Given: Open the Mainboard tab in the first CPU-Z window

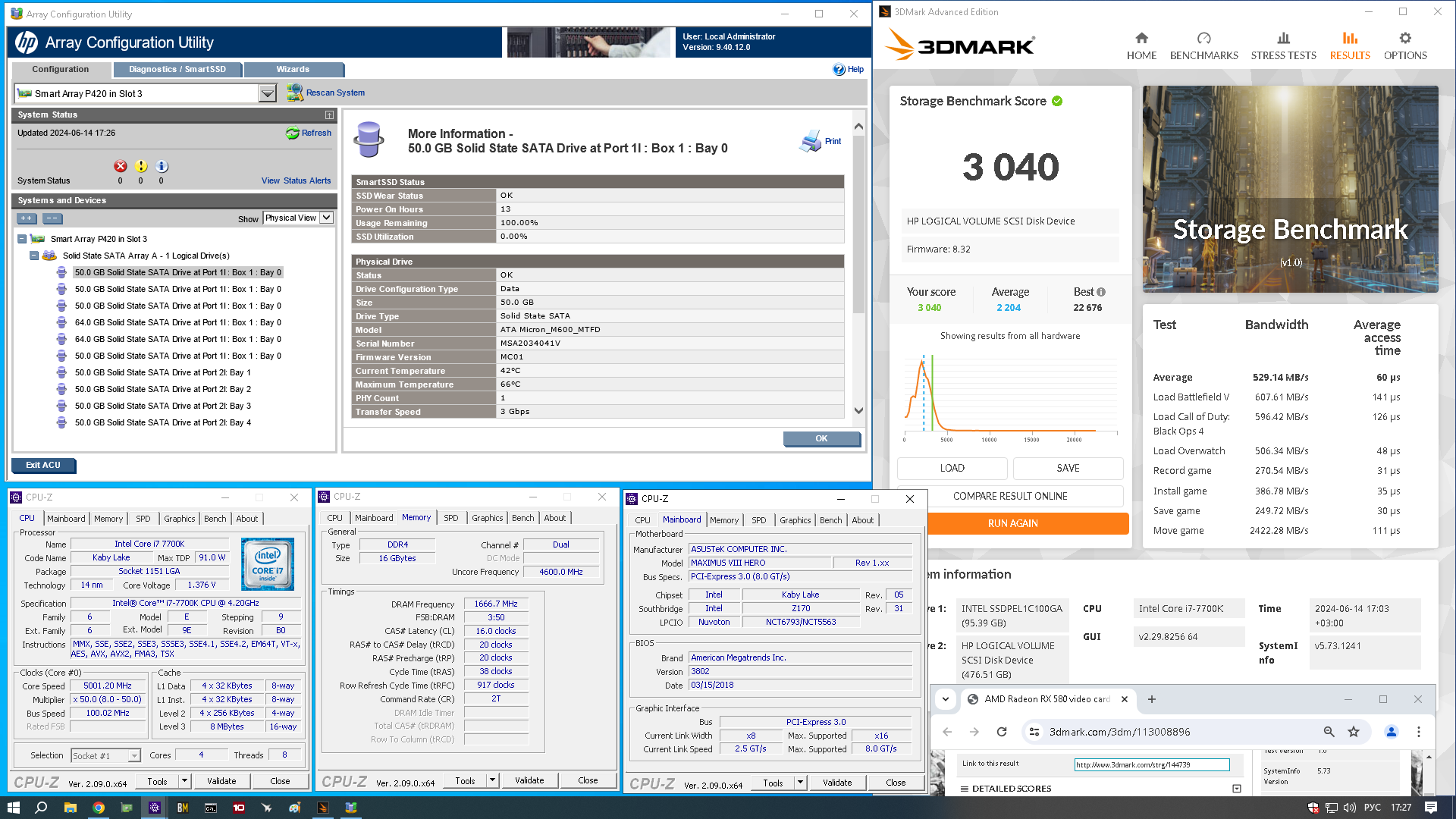Looking at the screenshot, I should pos(66,519).
